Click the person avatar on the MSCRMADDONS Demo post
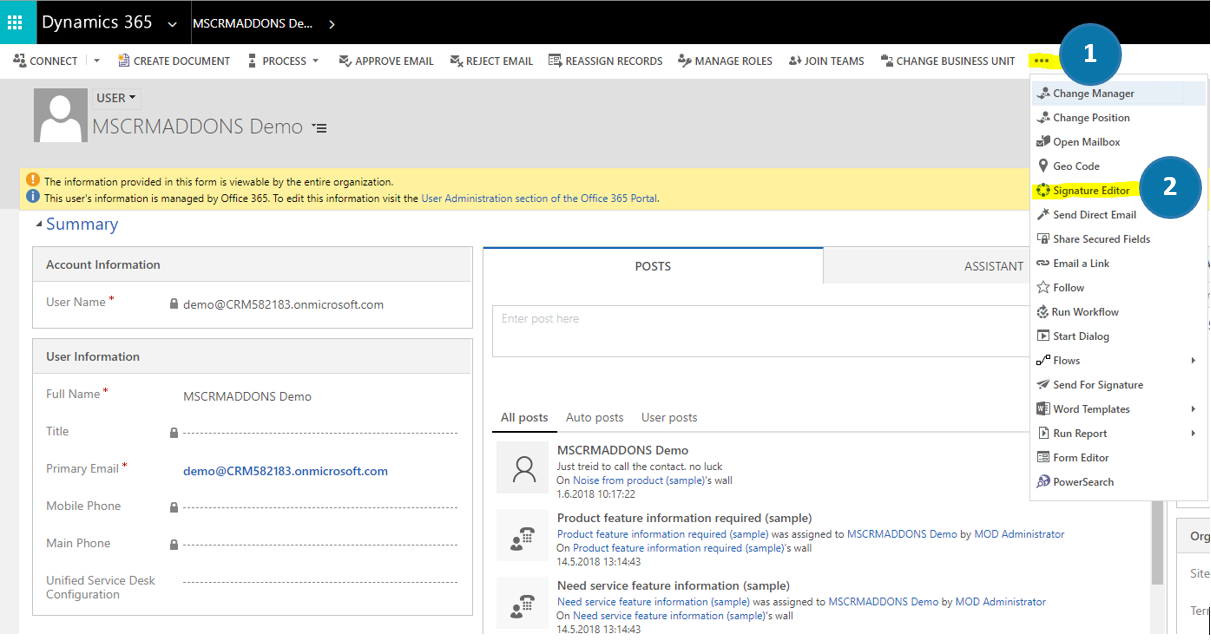 522,468
